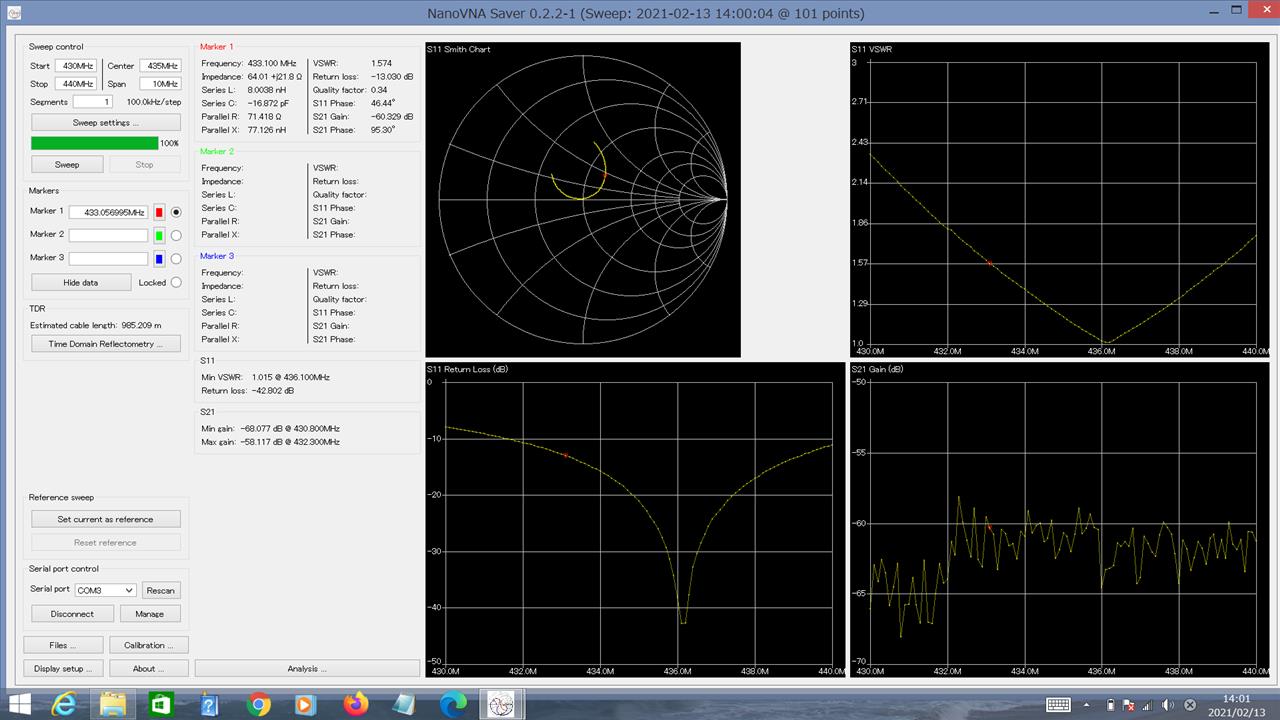This screenshot has height=720, width=1280.
Task: Start a sweep with the Sweep button
Action: 67,164
